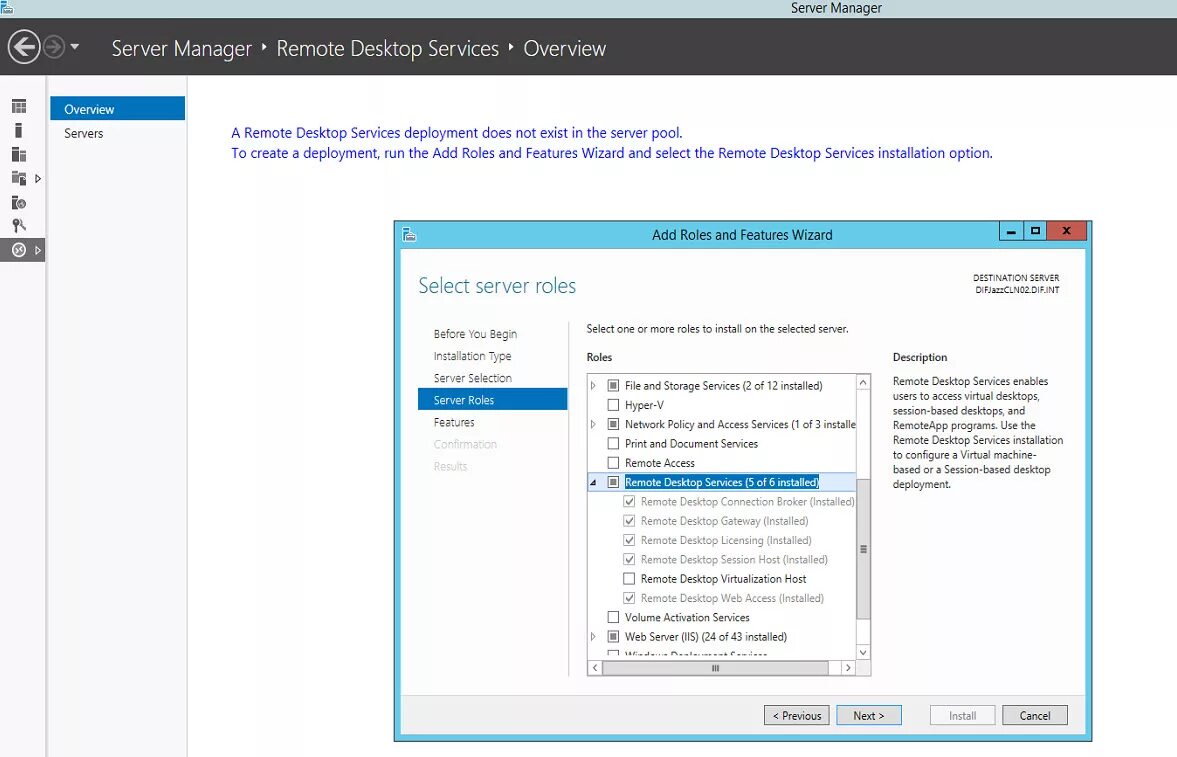The width and height of the screenshot is (1177, 757).
Task: Minimize the Add Roles and Features Wizard
Action: [x=1011, y=231]
